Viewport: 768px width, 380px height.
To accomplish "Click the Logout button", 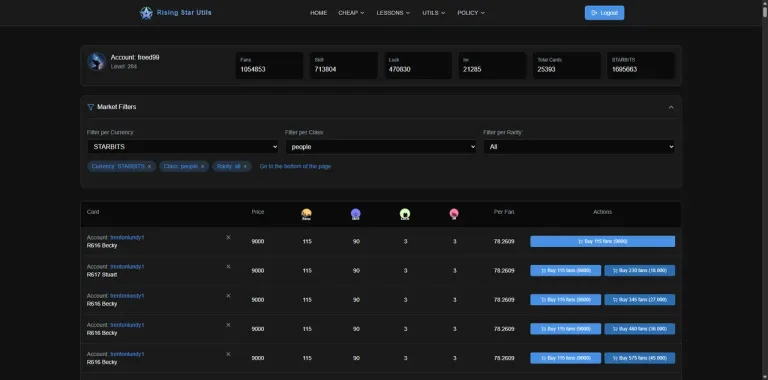I will (604, 13).
